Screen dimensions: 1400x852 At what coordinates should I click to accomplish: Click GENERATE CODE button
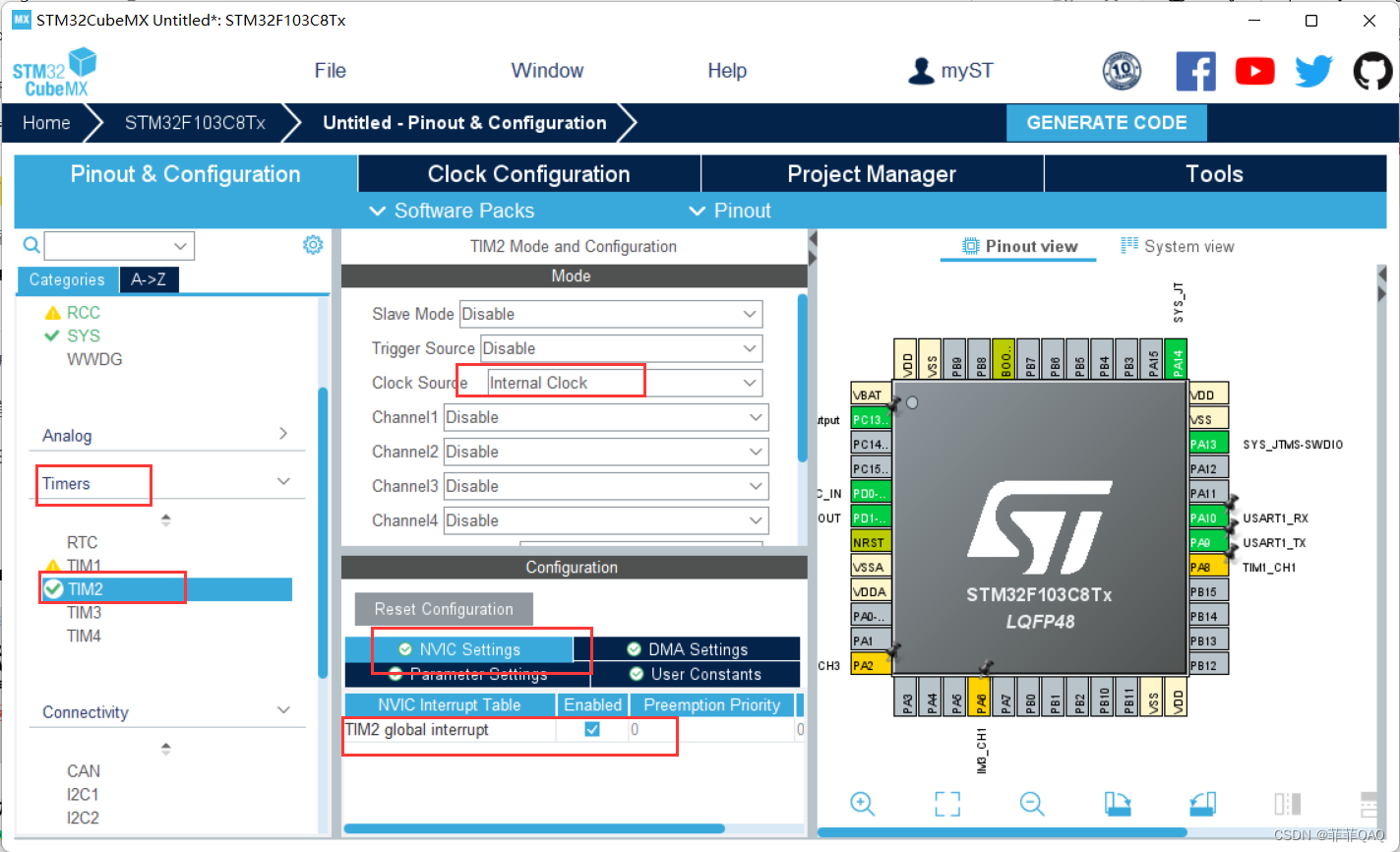click(x=1107, y=123)
